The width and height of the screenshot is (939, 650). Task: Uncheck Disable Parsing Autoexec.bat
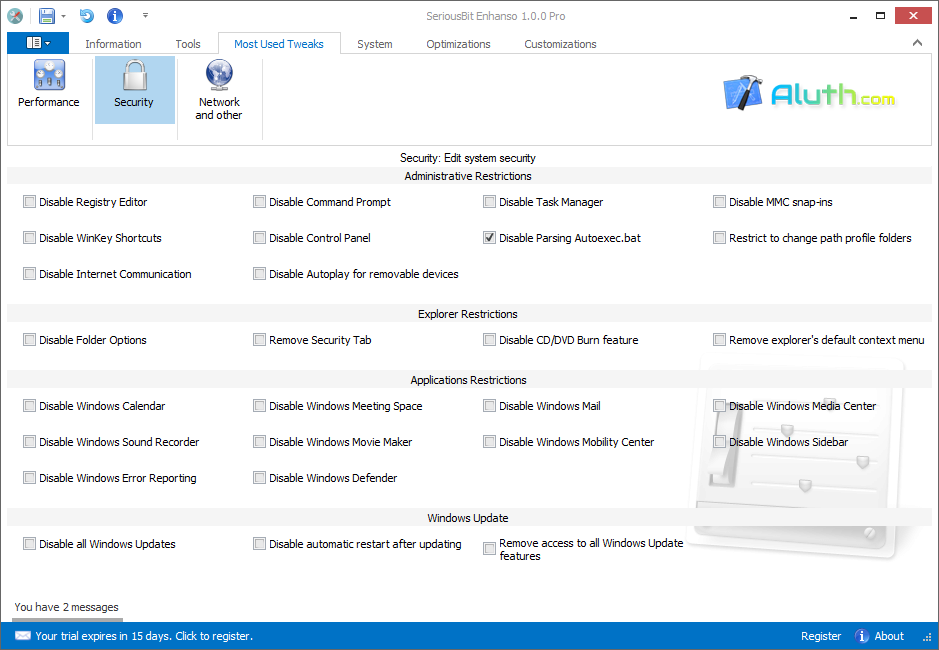(489, 237)
